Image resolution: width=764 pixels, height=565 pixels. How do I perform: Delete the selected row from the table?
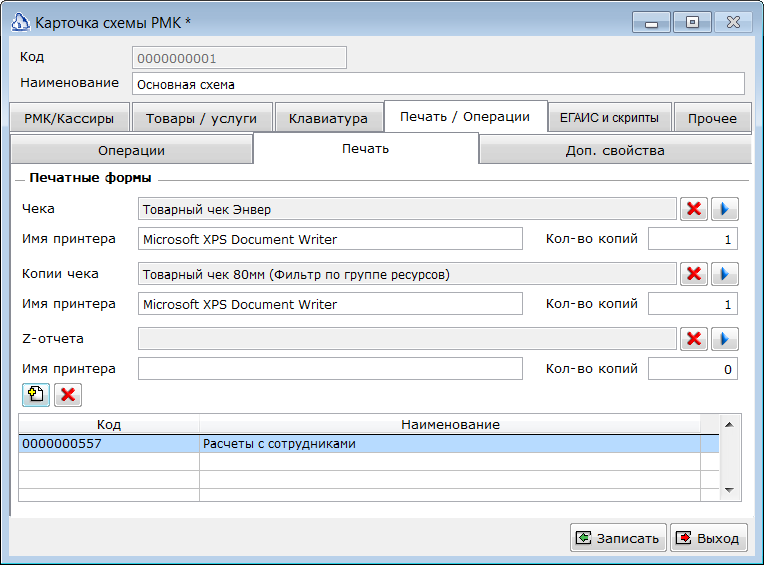68,395
